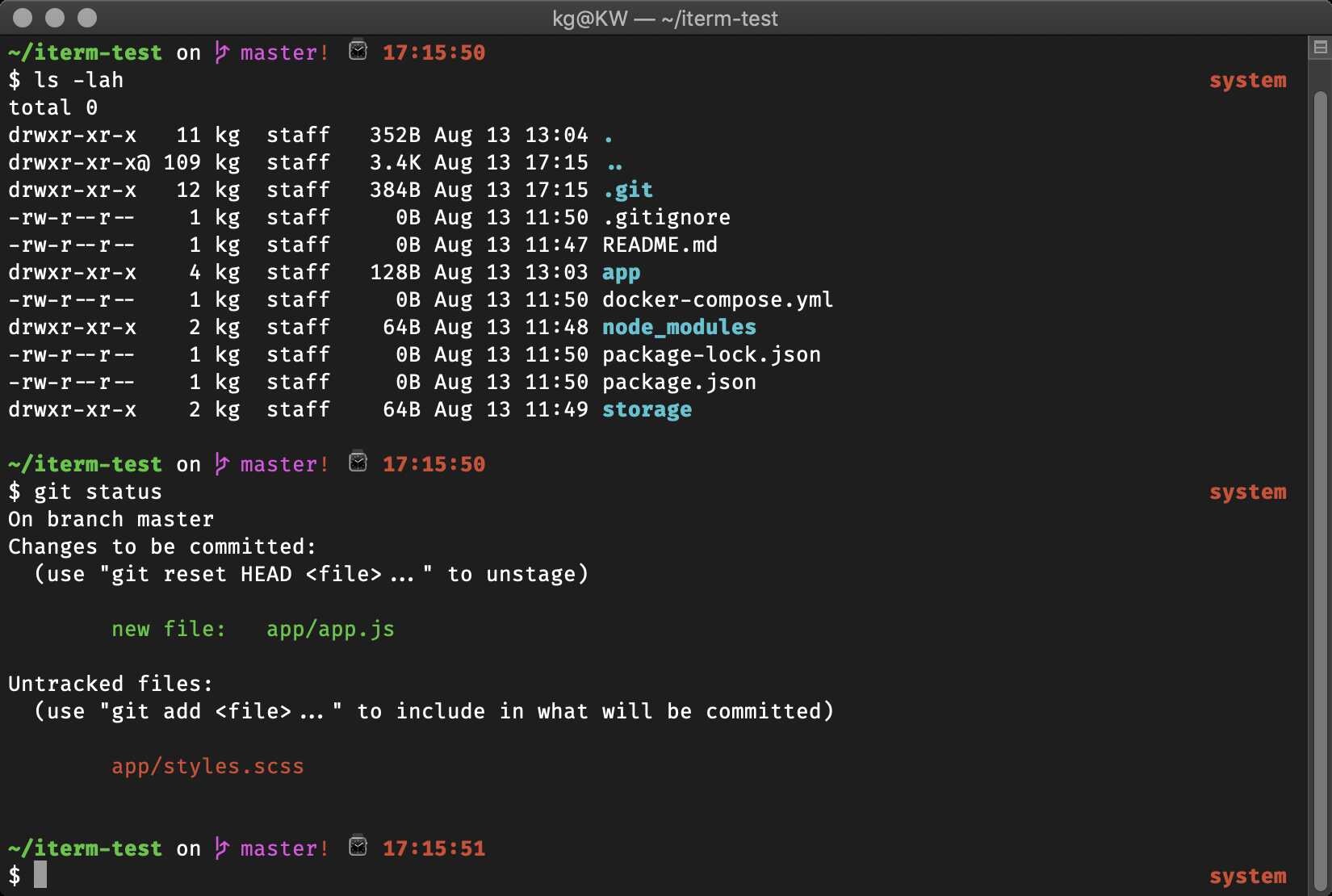Click the watch icon beside the 17:15:50 timestamp

358,51
